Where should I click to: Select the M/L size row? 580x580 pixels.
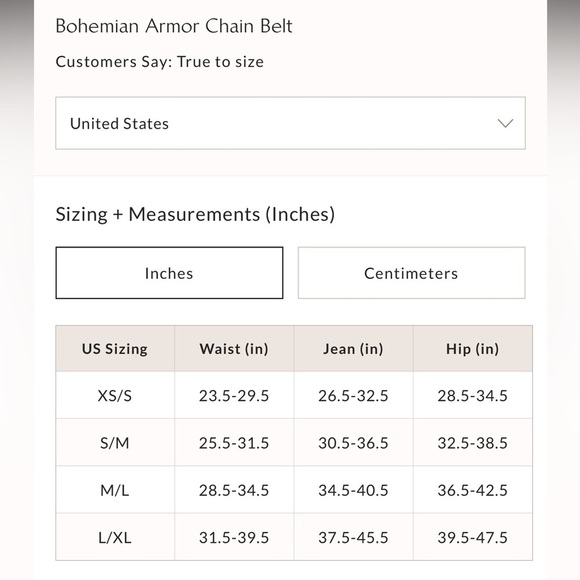click(x=294, y=490)
